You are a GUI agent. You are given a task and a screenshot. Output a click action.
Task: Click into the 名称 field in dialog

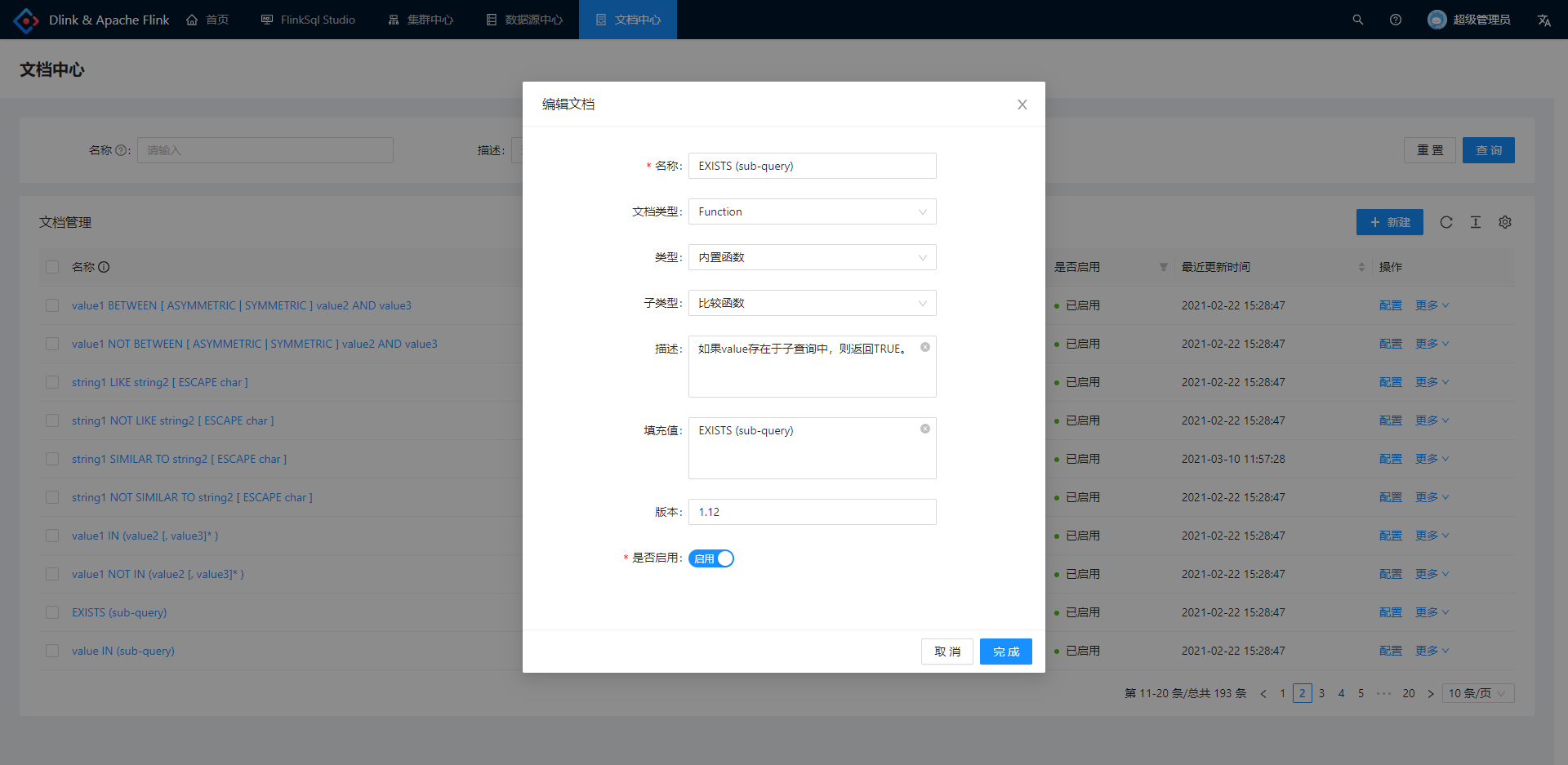(x=813, y=166)
